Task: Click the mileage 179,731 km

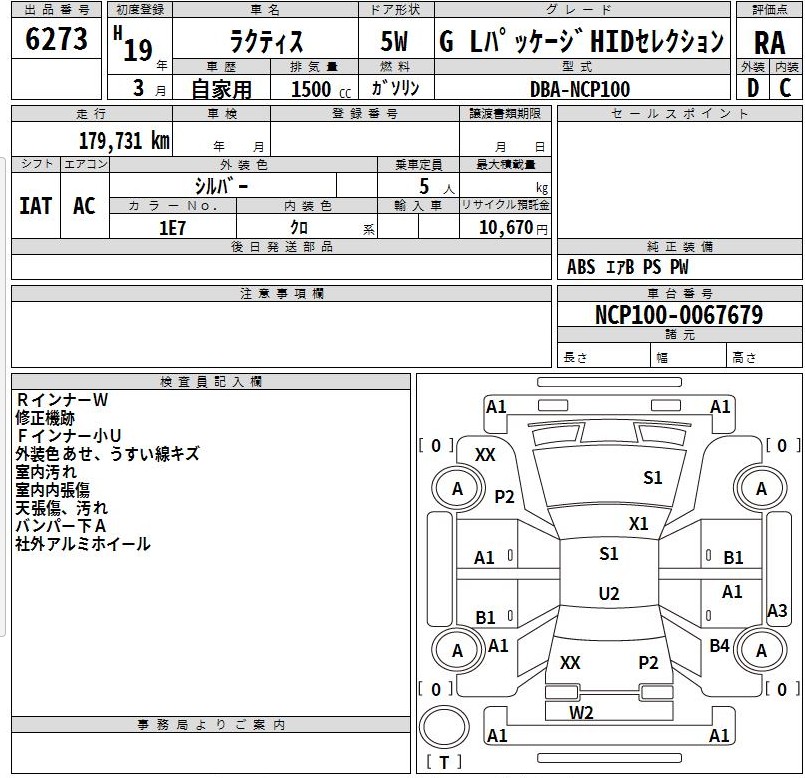Action: [x=124, y=140]
